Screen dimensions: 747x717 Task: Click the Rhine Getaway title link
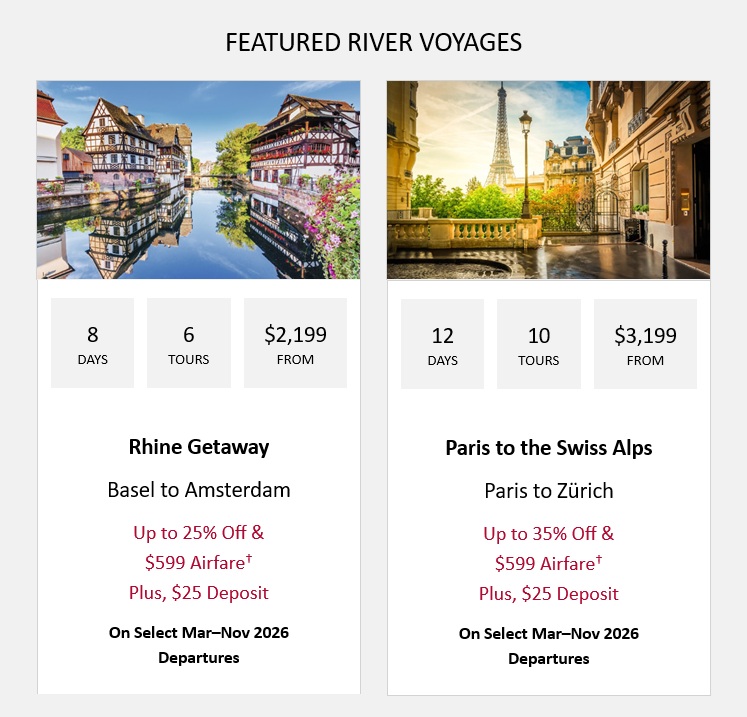[x=199, y=447]
